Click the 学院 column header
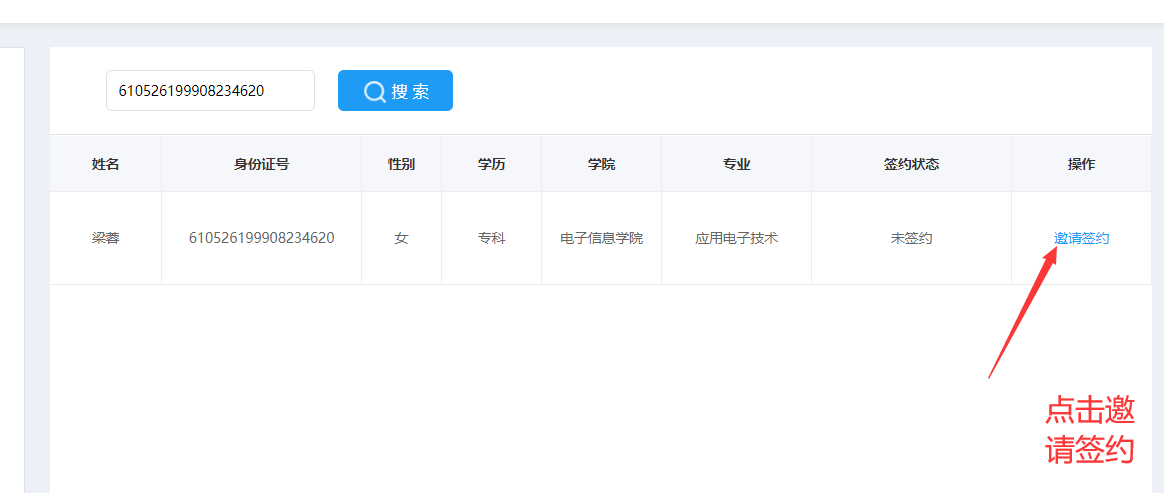Viewport: 1164px width, 493px height. tap(601, 164)
